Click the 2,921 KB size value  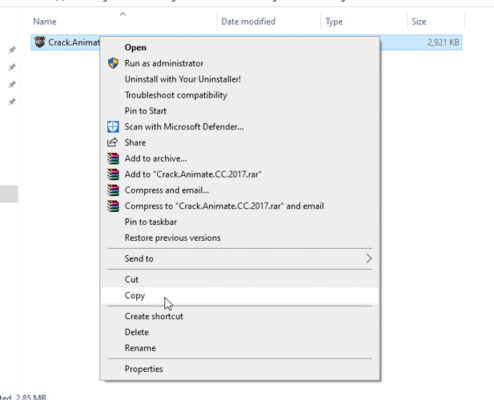pos(443,42)
